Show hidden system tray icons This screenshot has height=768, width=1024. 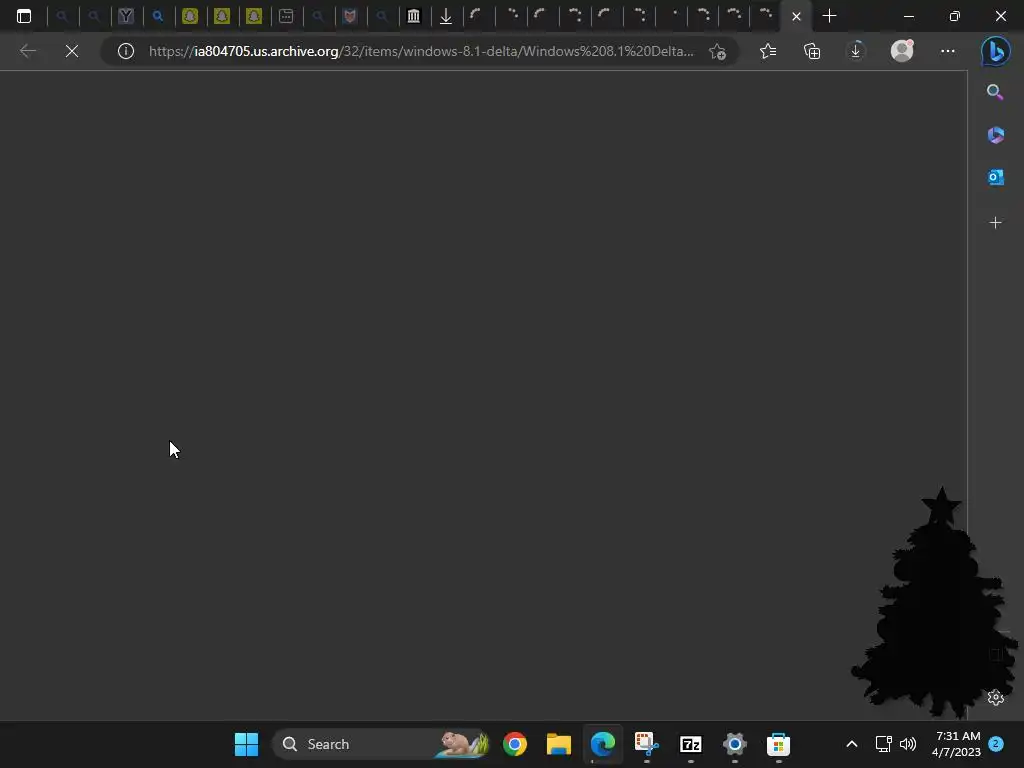pyautogui.click(x=852, y=744)
